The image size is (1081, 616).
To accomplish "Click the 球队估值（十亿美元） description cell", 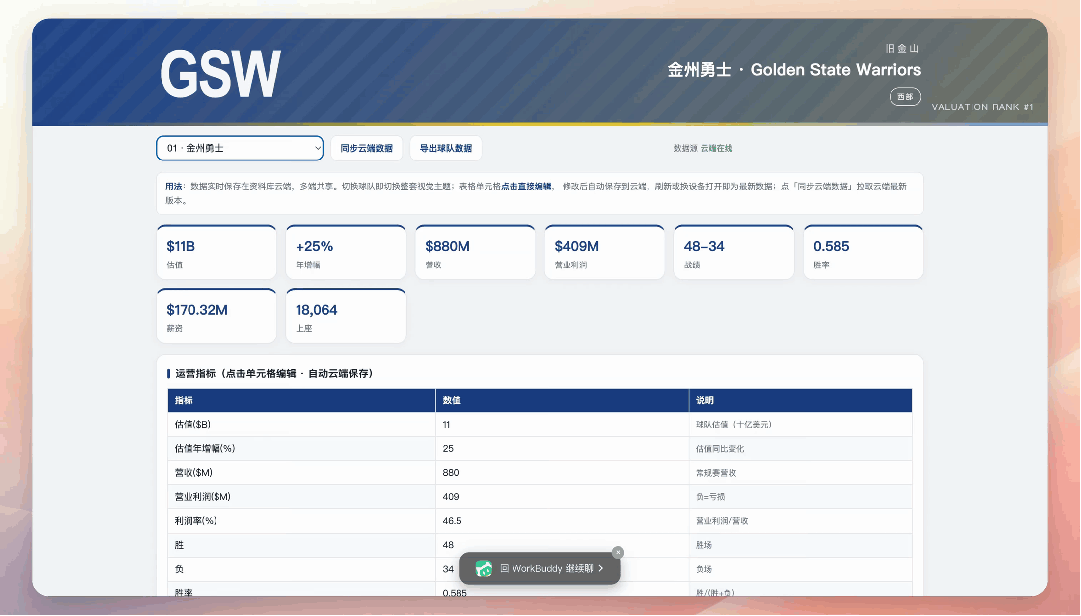I will coord(800,424).
